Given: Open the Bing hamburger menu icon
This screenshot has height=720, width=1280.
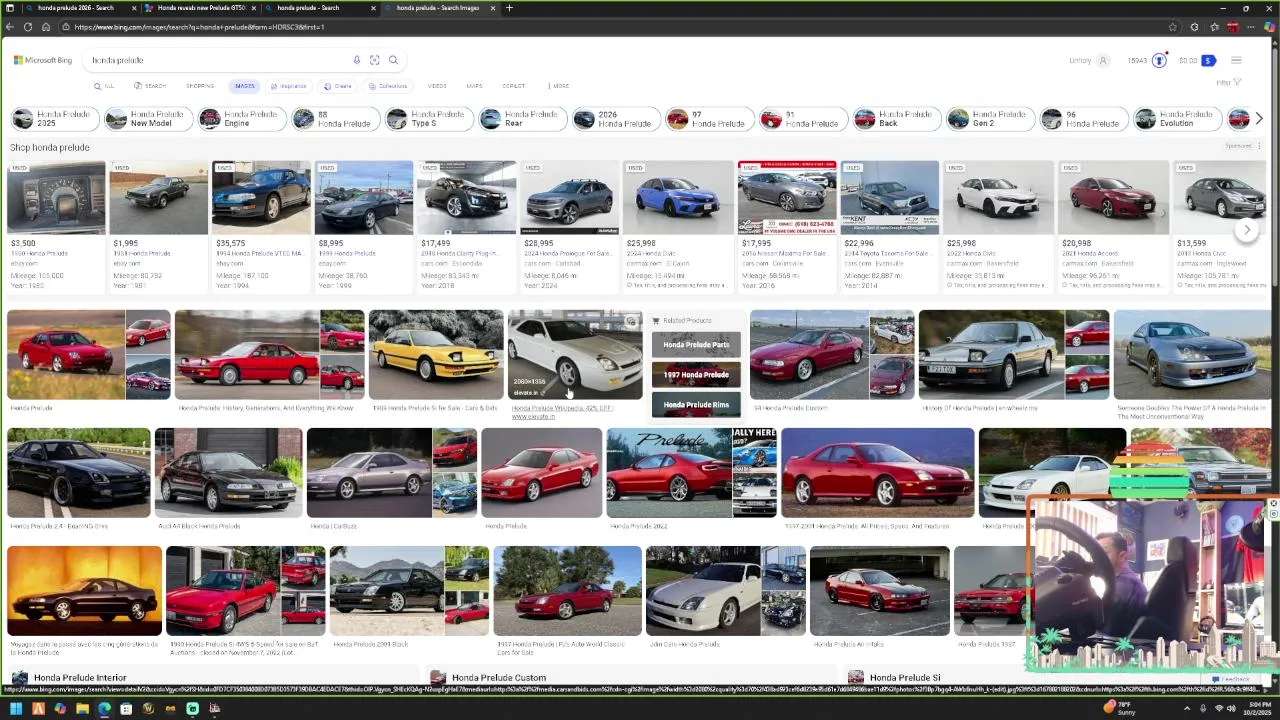Looking at the screenshot, I should [1236, 60].
